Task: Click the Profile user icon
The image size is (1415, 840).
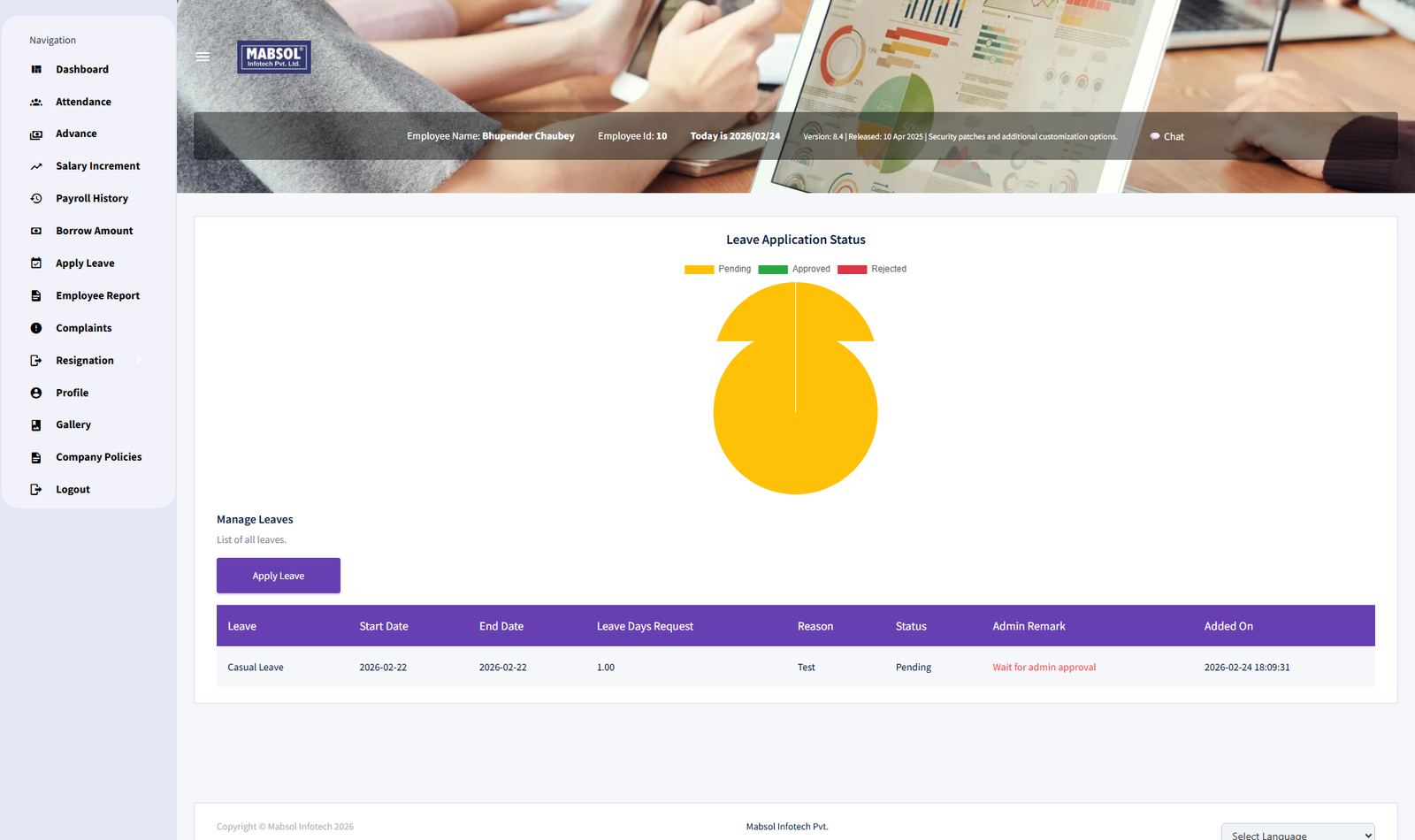Action: pyautogui.click(x=36, y=393)
